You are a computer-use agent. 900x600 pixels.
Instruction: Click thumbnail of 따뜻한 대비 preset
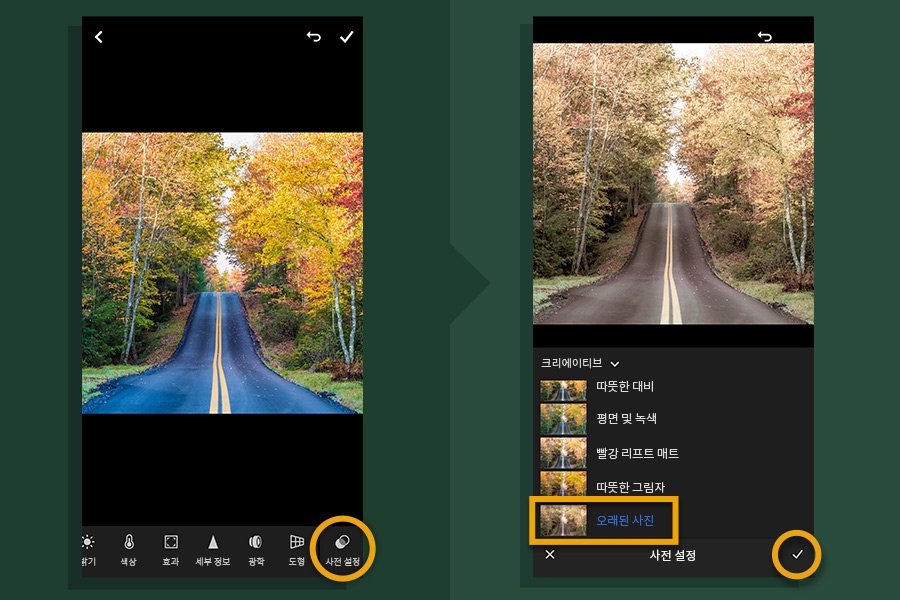click(563, 390)
